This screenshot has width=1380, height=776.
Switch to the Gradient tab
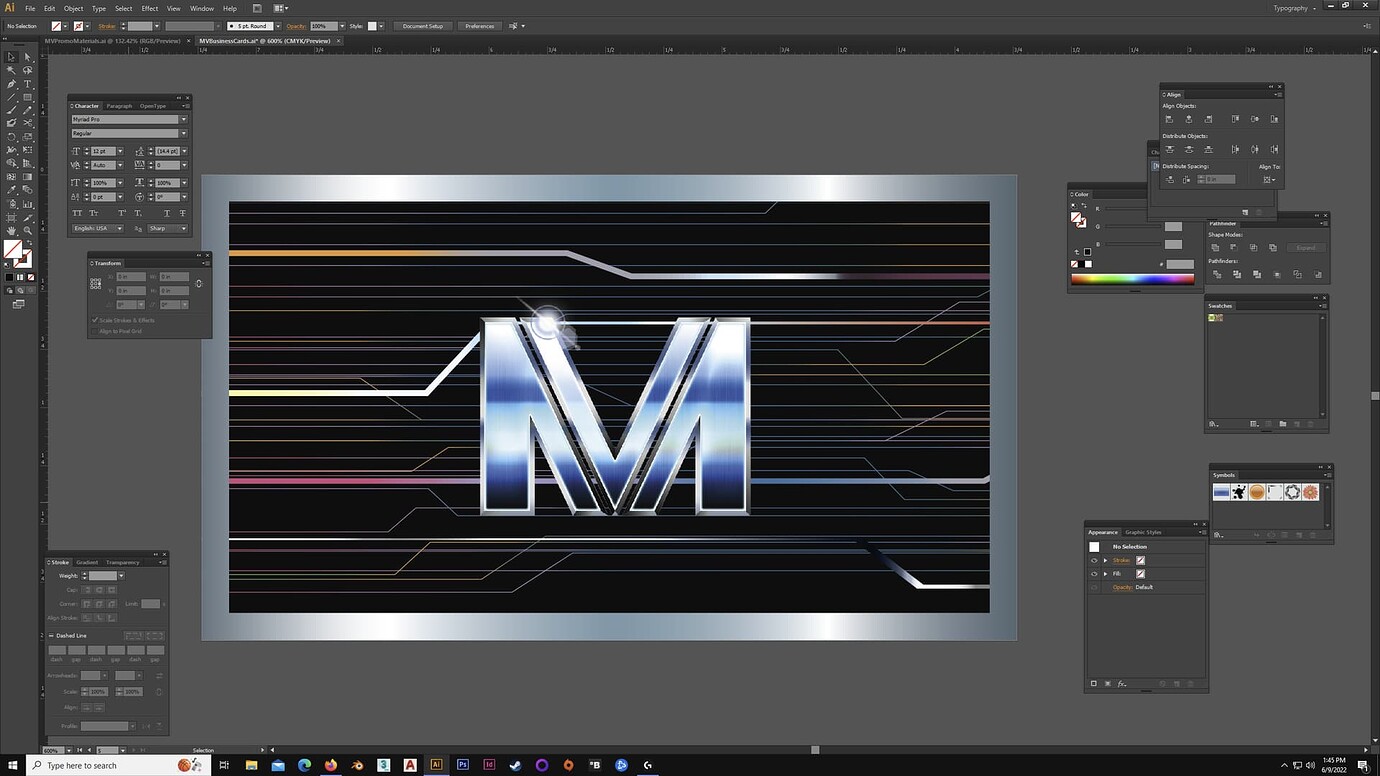88,561
